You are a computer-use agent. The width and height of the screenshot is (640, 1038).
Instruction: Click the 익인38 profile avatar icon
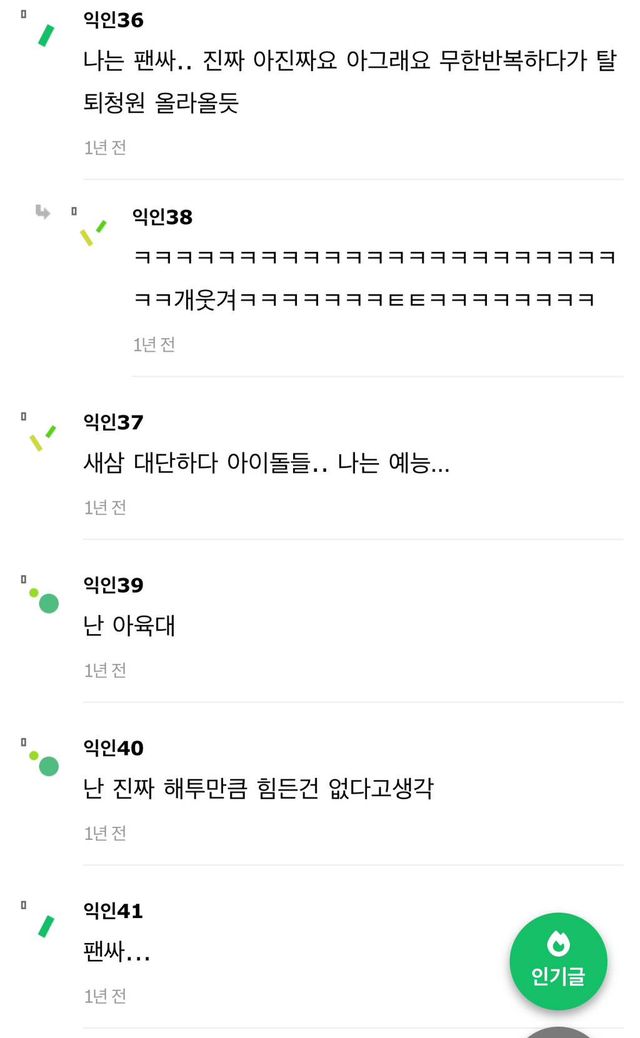(92, 232)
